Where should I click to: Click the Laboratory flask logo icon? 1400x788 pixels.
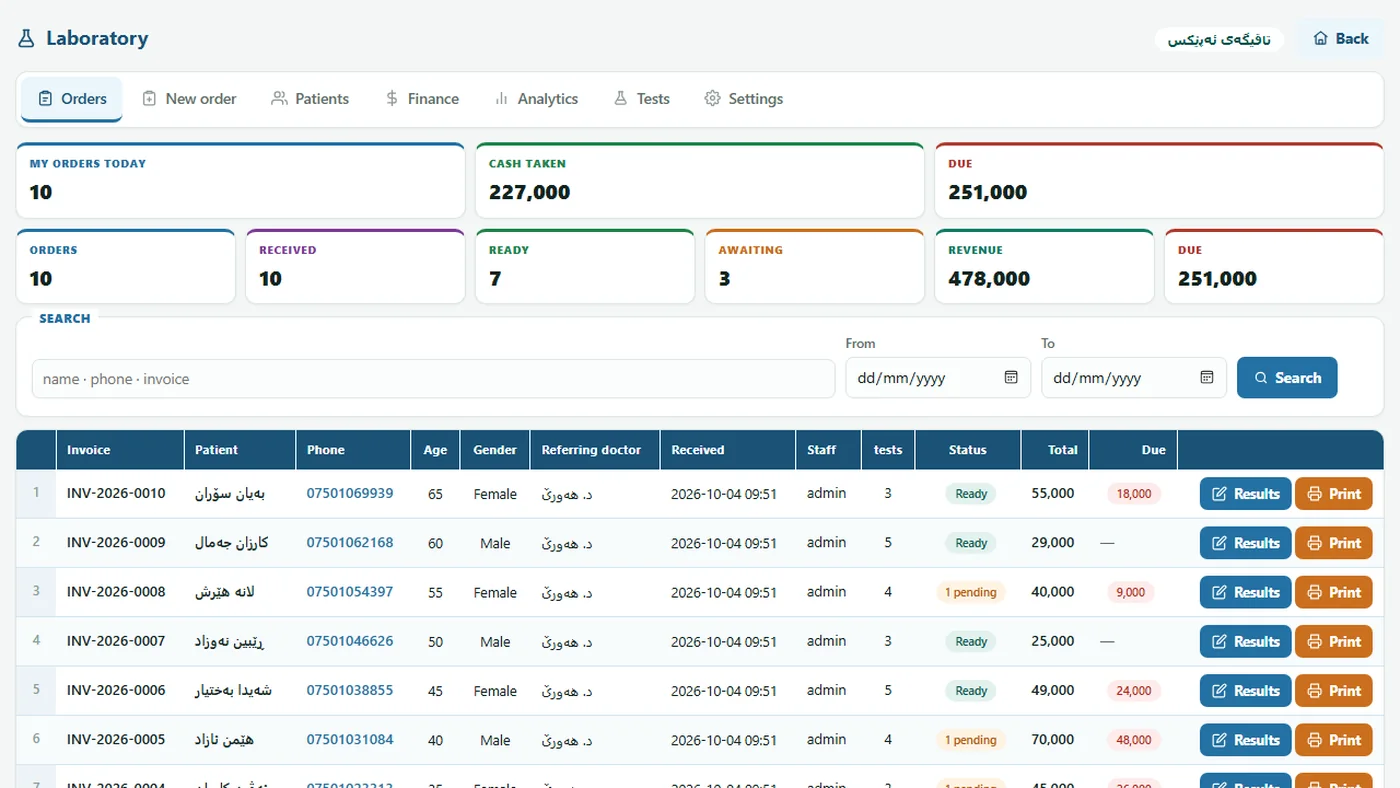coord(26,39)
